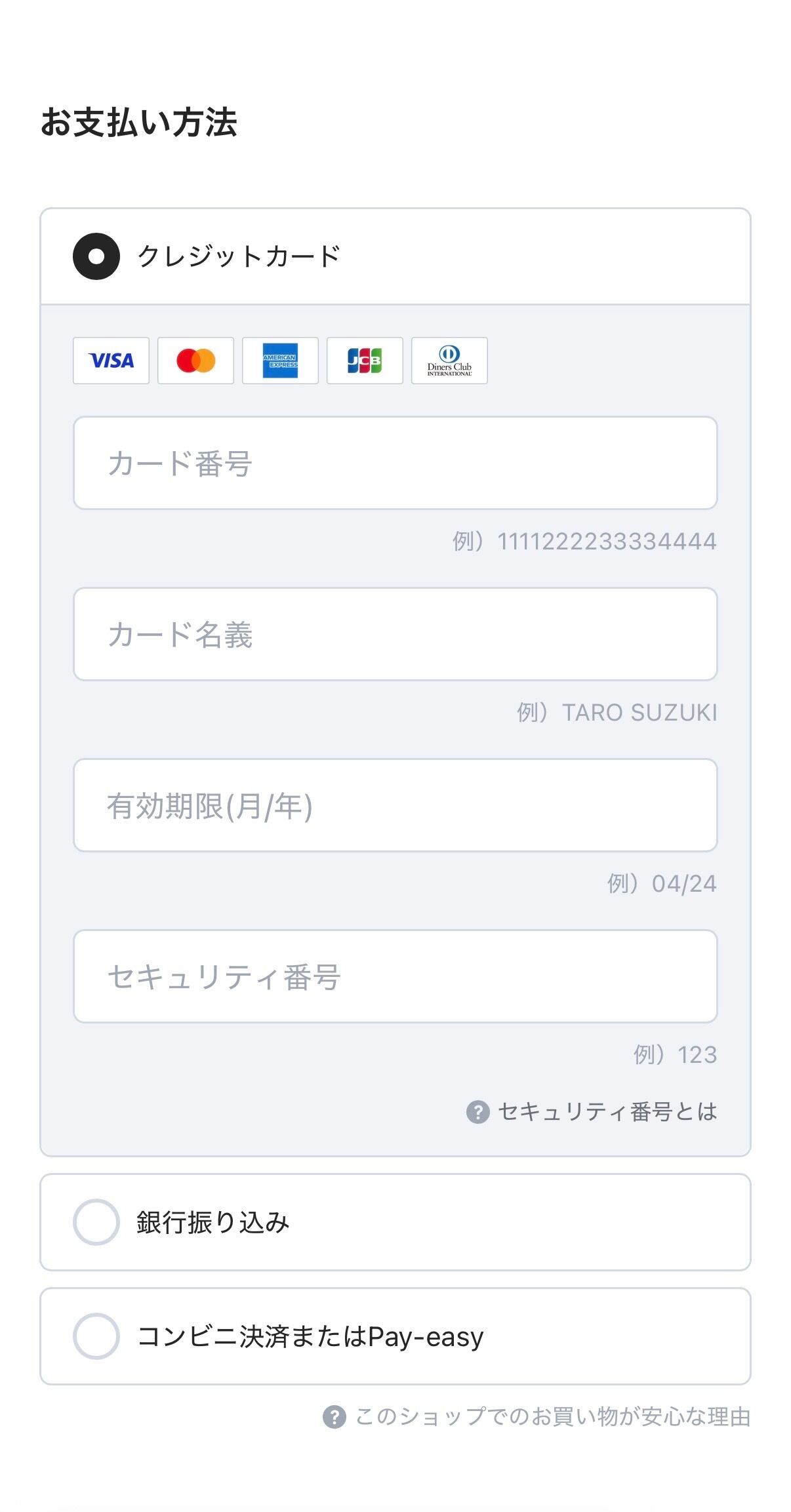This screenshot has width=791, height=1512.
Task: Select the 銀行振り込み radio button
Action: click(96, 1222)
